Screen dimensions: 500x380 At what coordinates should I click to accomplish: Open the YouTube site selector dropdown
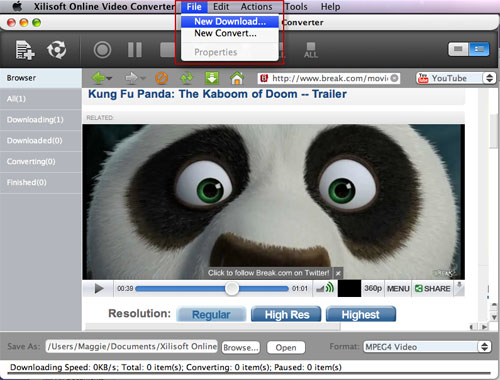point(489,78)
